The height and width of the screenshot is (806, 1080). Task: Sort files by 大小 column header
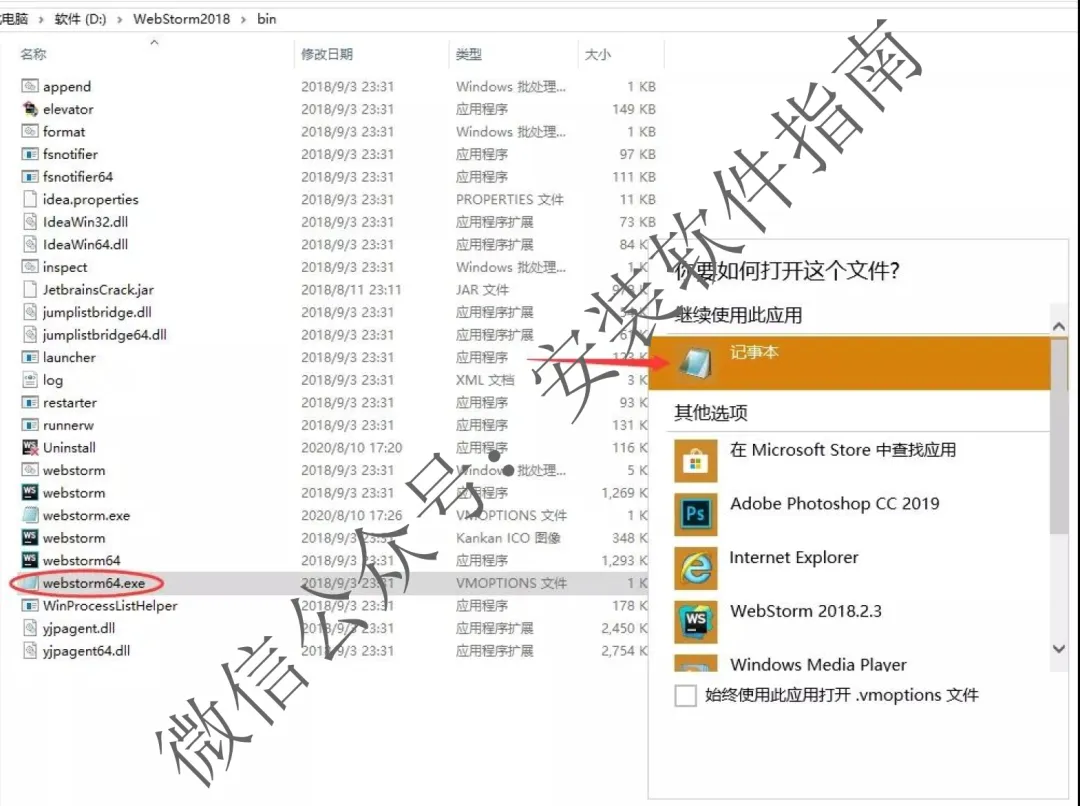coord(598,54)
